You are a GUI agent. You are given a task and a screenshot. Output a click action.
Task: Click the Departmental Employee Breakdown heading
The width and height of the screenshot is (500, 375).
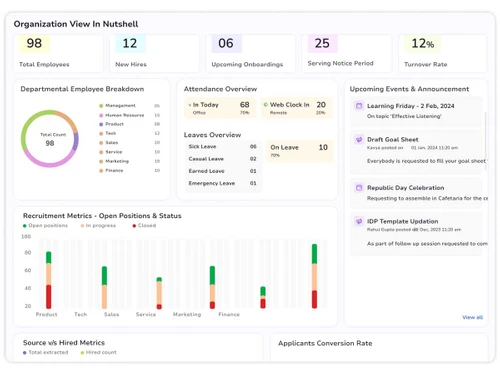[82, 89]
